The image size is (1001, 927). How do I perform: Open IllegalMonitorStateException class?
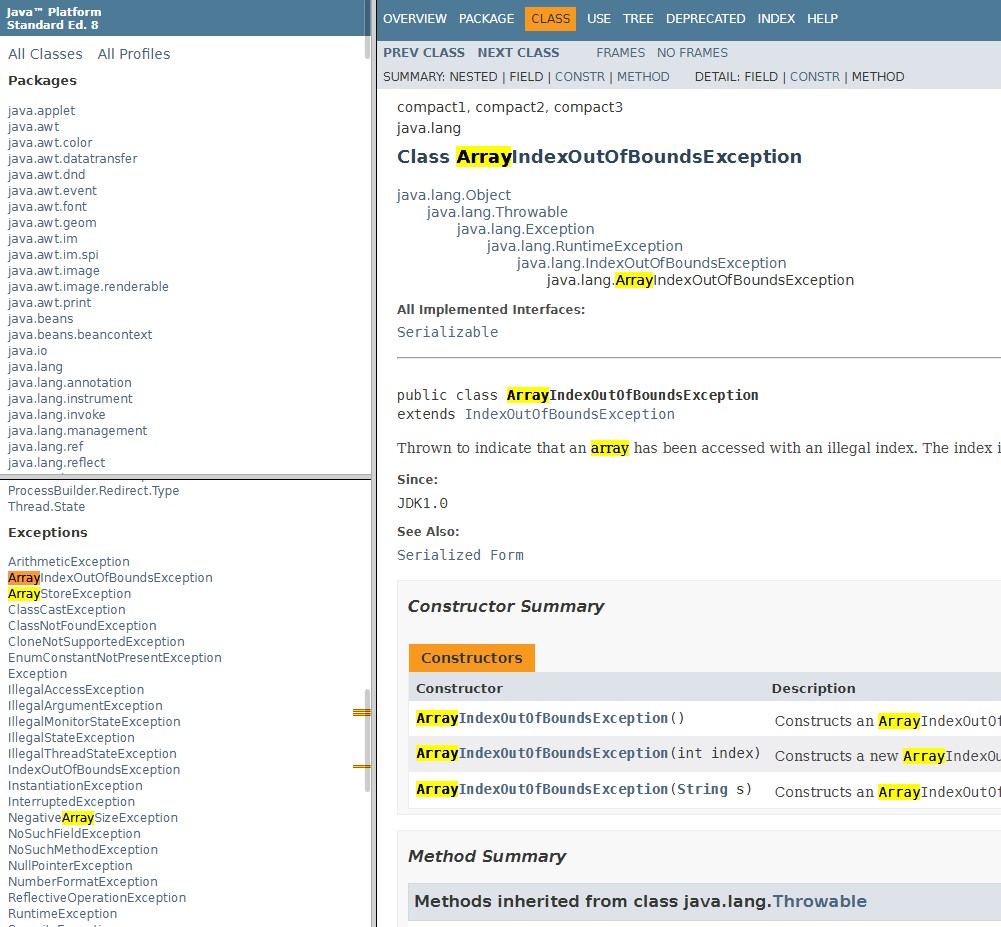click(x=94, y=721)
